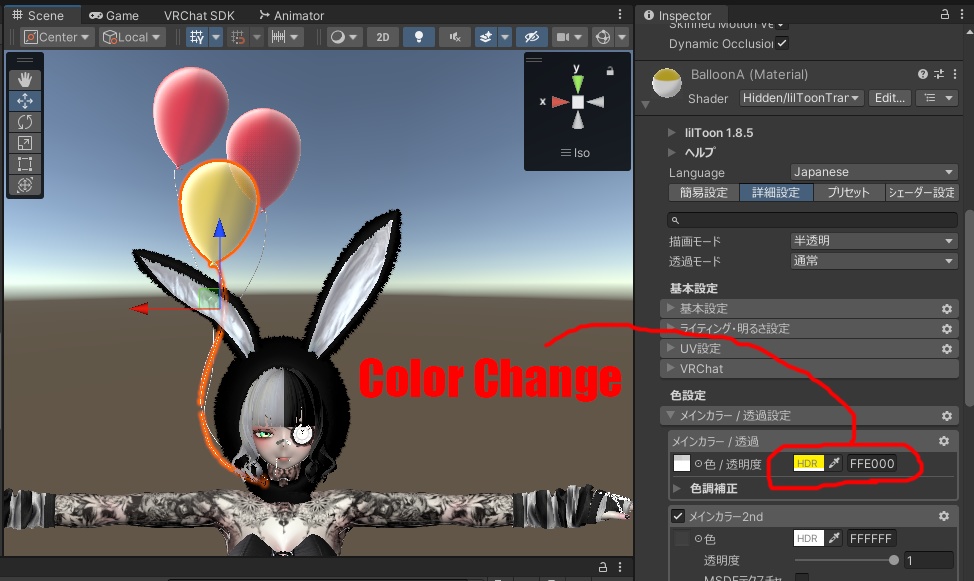Image resolution: width=974 pixels, height=581 pixels.
Task: Click the green Y axis cone on gizmo
Action: [578, 83]
